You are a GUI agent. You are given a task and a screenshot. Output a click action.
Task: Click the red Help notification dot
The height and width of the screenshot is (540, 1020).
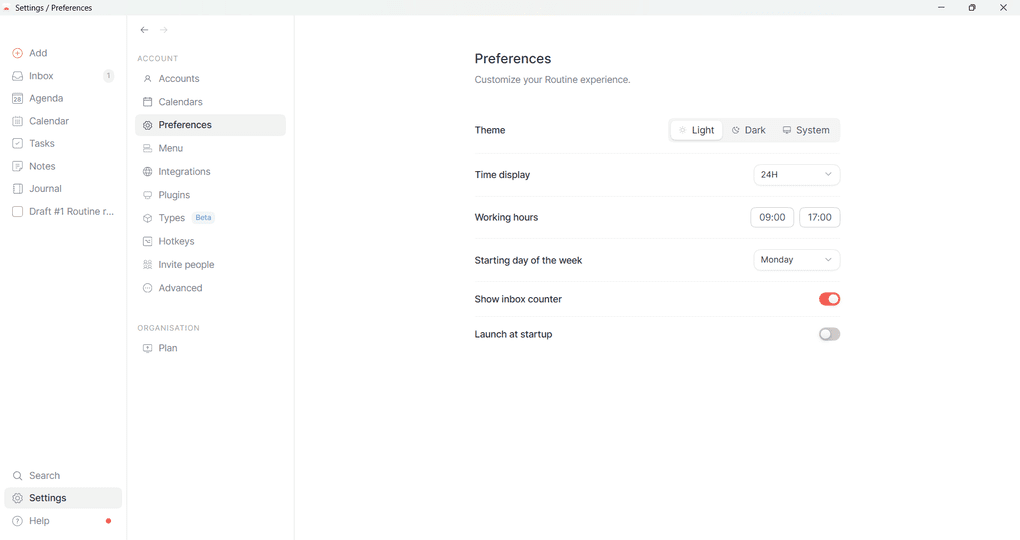tap(109, 521)
